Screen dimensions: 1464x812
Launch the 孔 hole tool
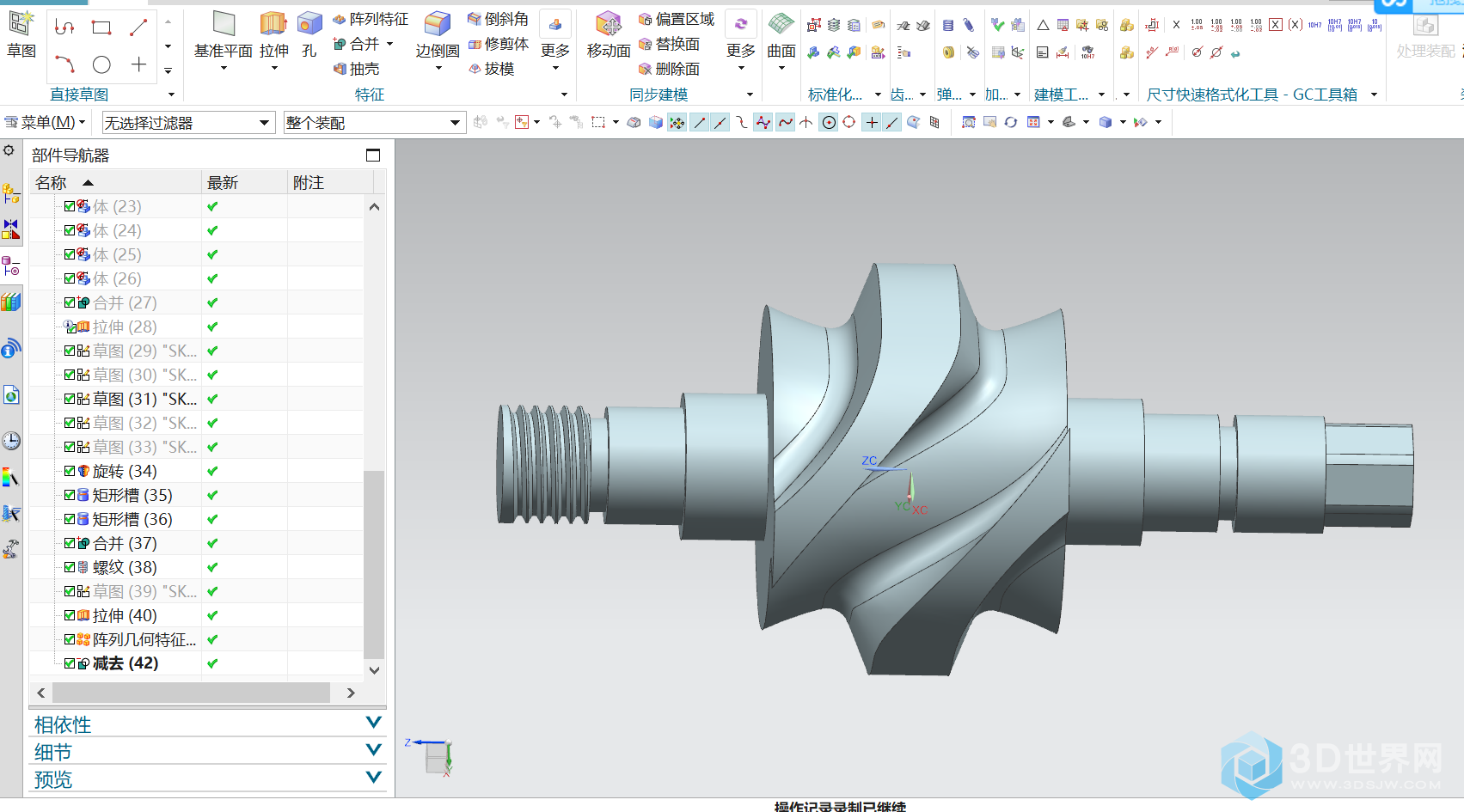point(309,35)
